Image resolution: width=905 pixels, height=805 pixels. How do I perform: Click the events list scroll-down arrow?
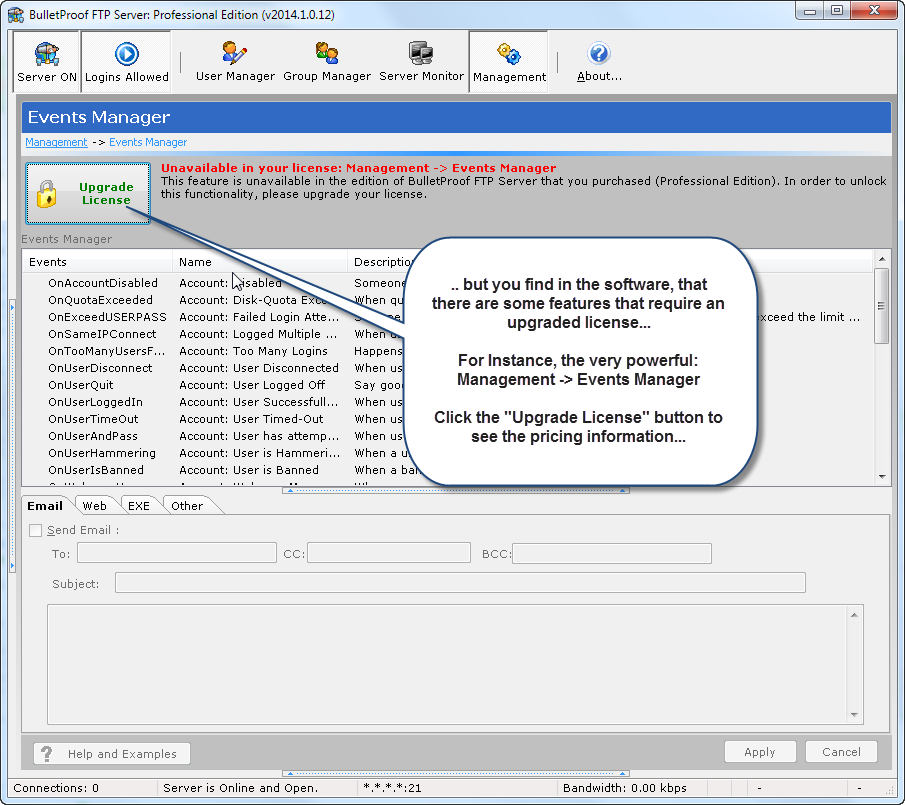tap(882, 477)
